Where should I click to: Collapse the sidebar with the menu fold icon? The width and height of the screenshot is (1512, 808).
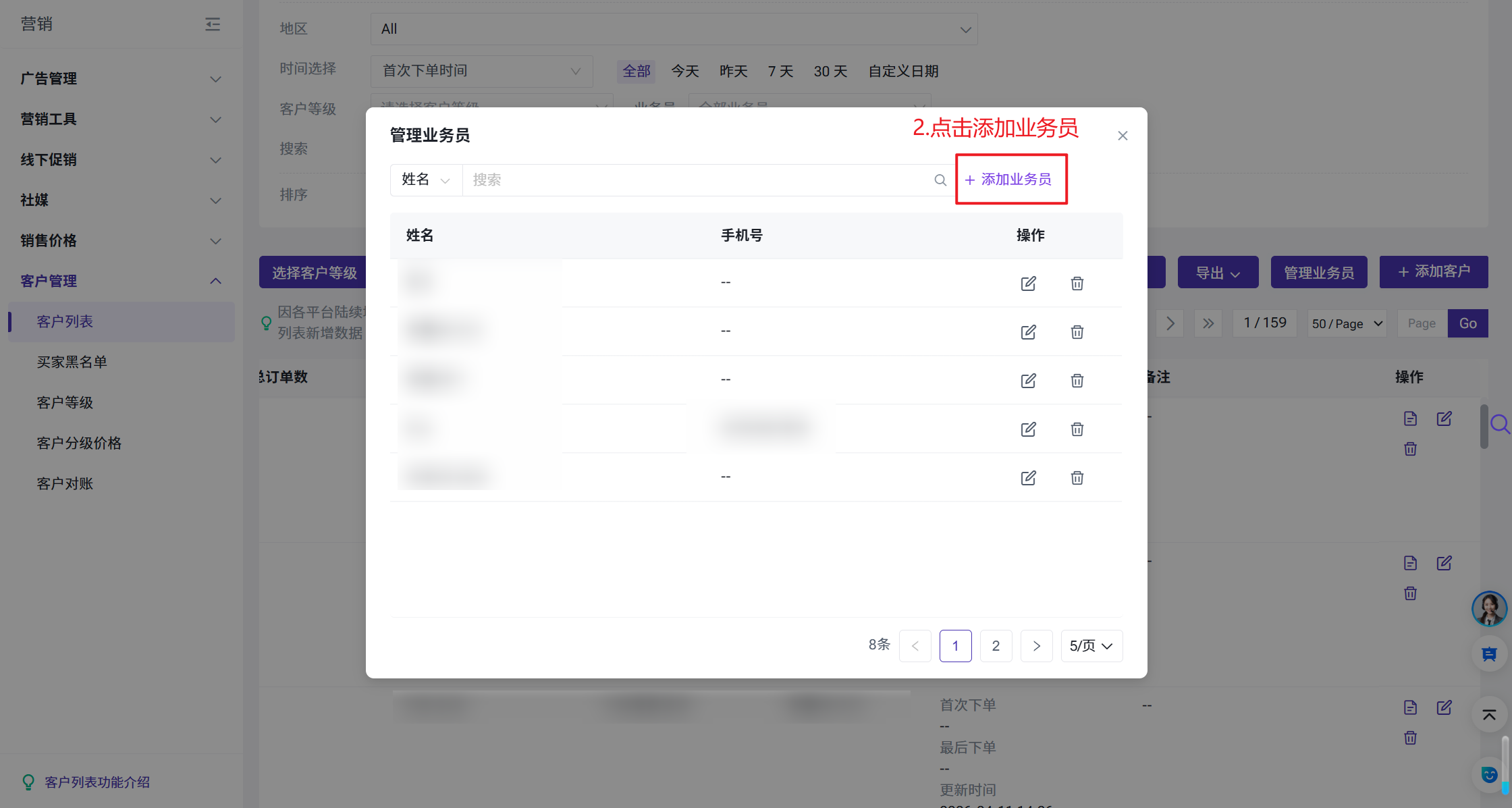(x=213, y=24)
